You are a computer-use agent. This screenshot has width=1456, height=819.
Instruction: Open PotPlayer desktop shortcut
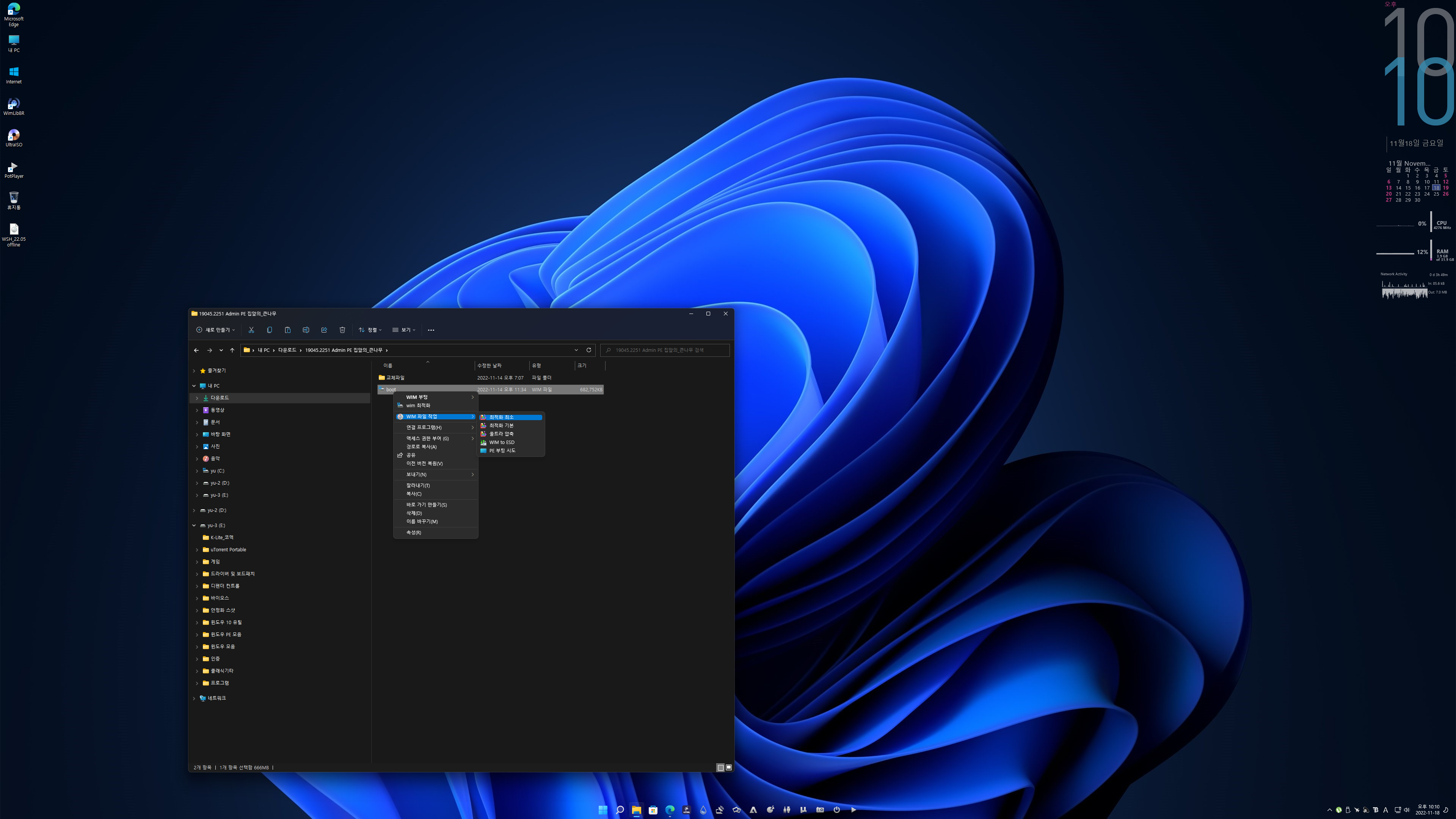pyautogui.click(x=14, y=169)
